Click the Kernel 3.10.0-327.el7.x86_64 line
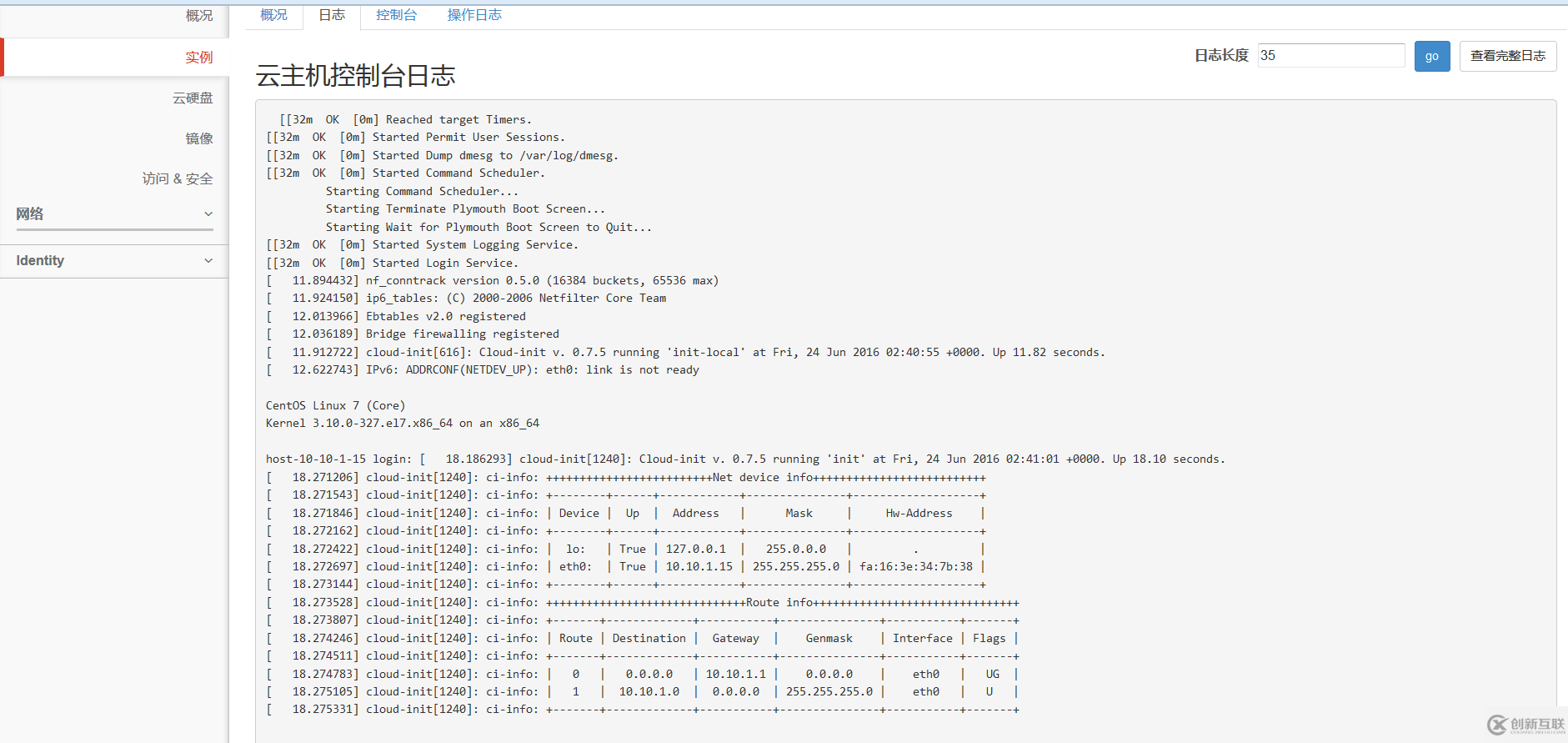 (x=403, y=424)
